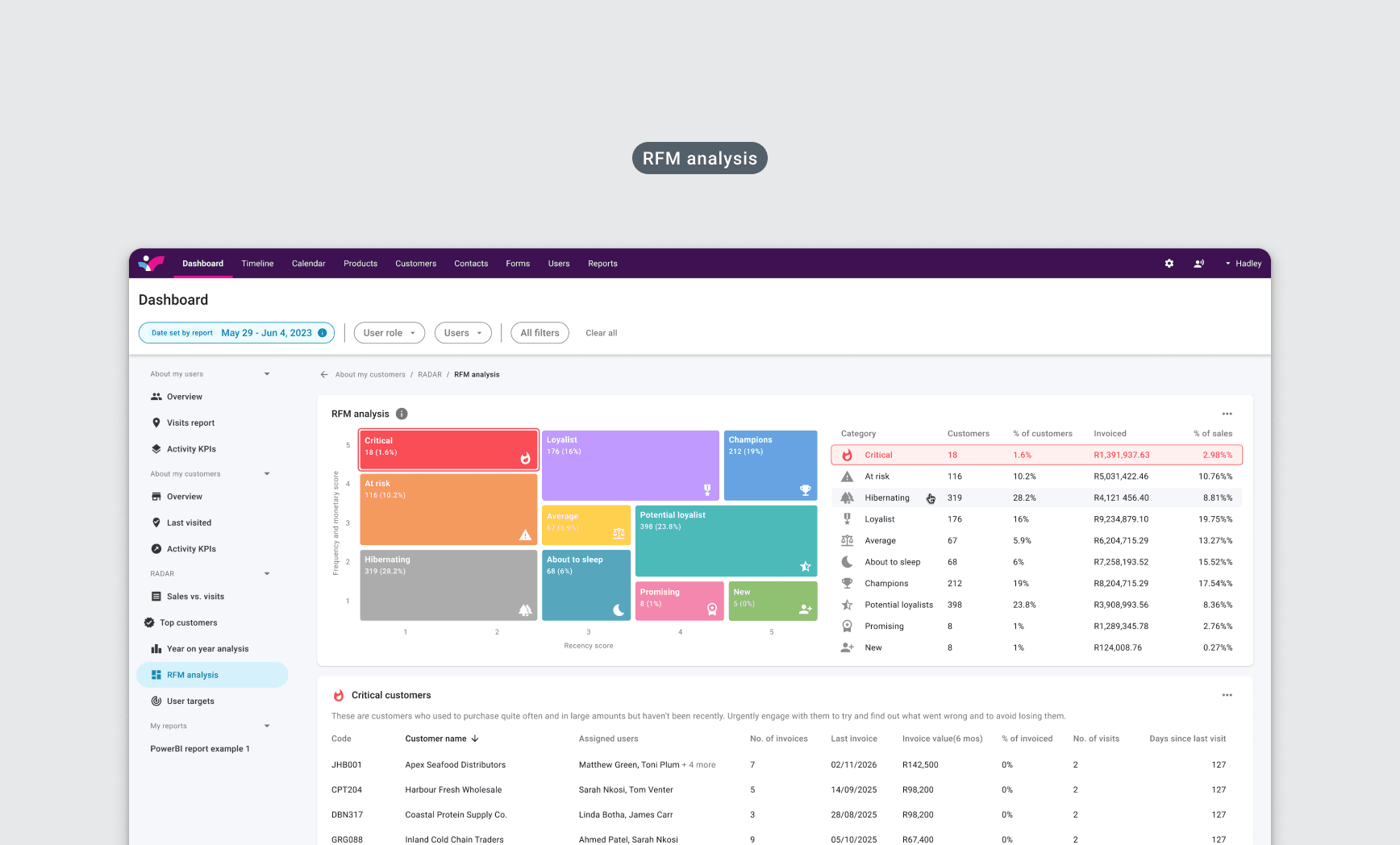
Task: Open the settings gear icon
Action: pyautogui.click(x=1169, y=264)
